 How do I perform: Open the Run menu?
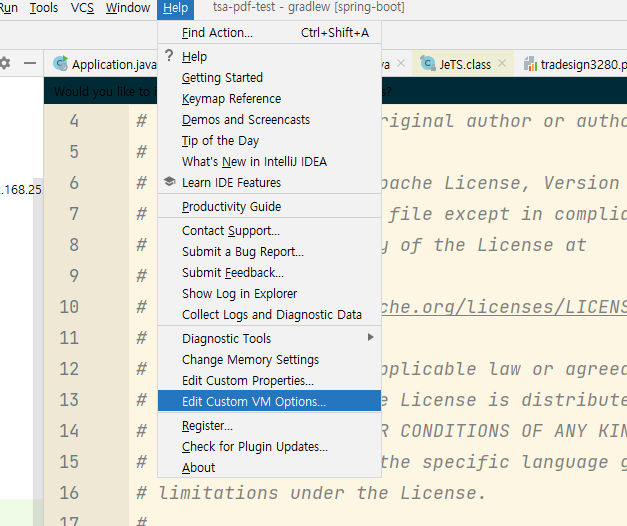(x=8, y=7)
